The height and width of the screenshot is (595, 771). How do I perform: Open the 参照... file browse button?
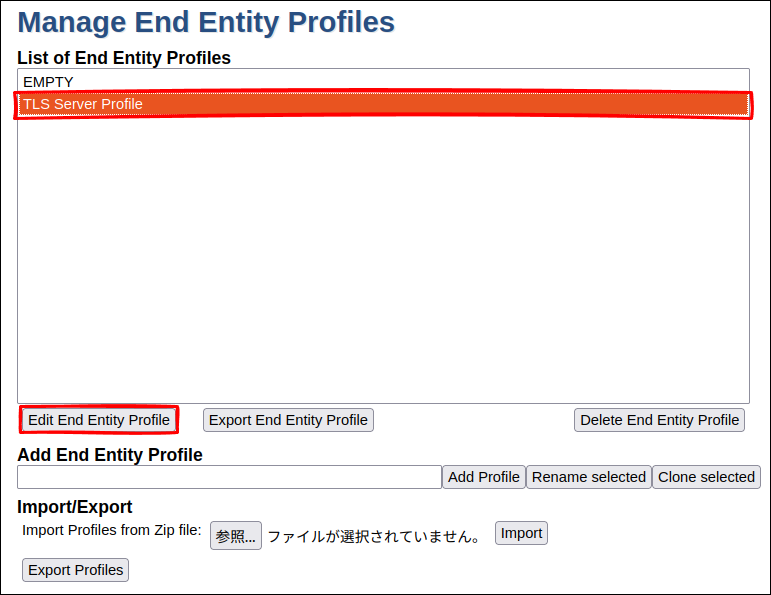tap(236, 535)
